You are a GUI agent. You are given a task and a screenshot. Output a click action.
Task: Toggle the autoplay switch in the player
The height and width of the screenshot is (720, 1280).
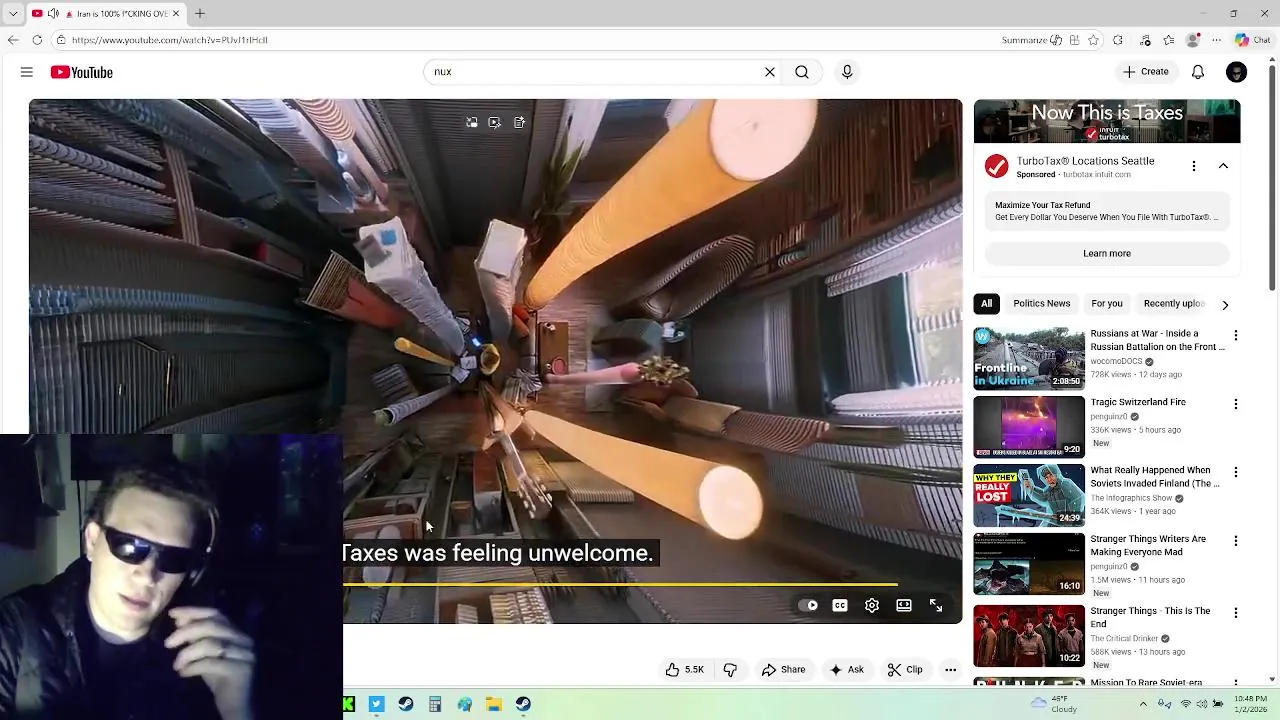tap(808, 605)
